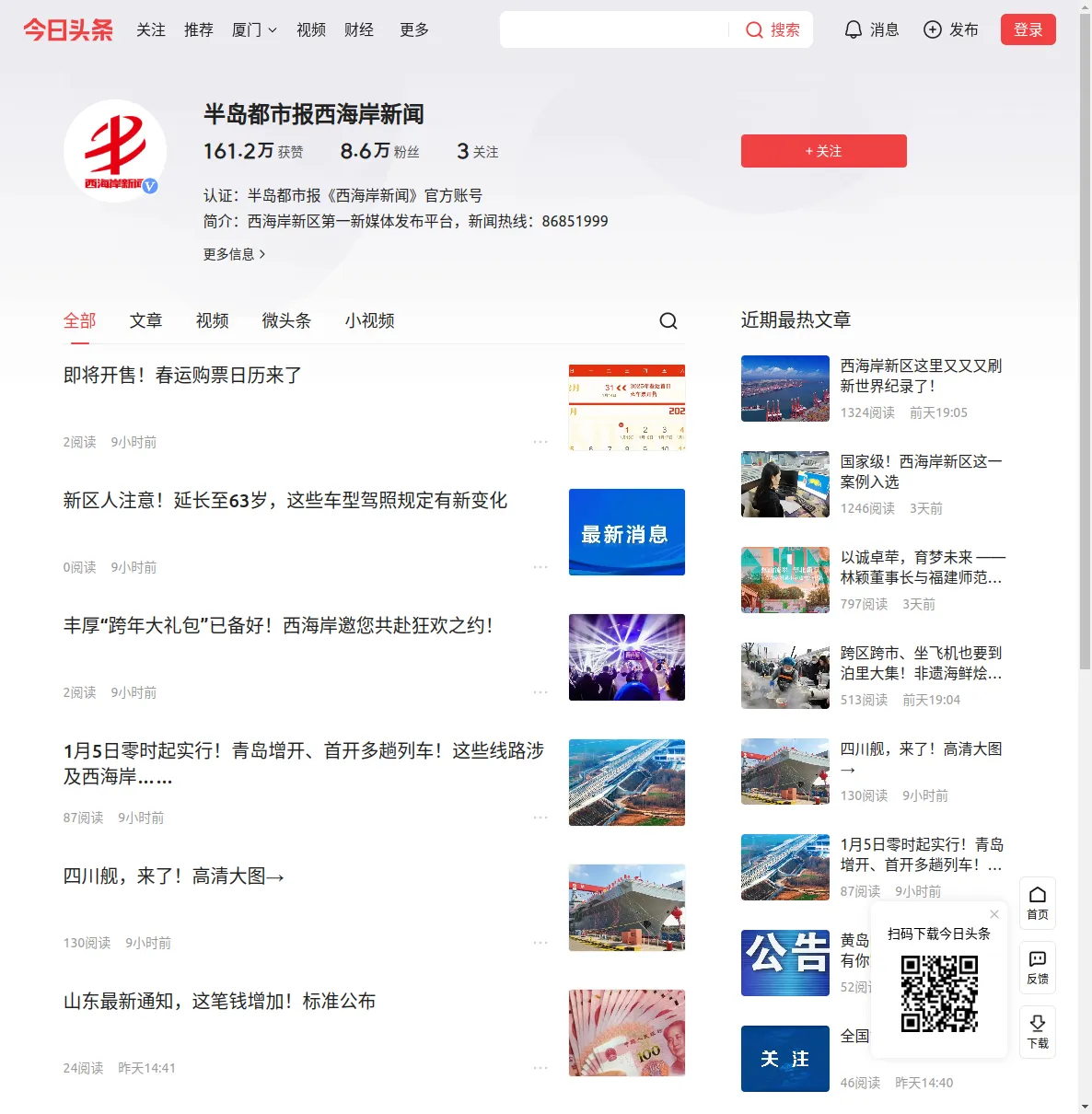
Task: Open the 关注 blue thumbnail in hot articles
Action: tap(785, 1059)
